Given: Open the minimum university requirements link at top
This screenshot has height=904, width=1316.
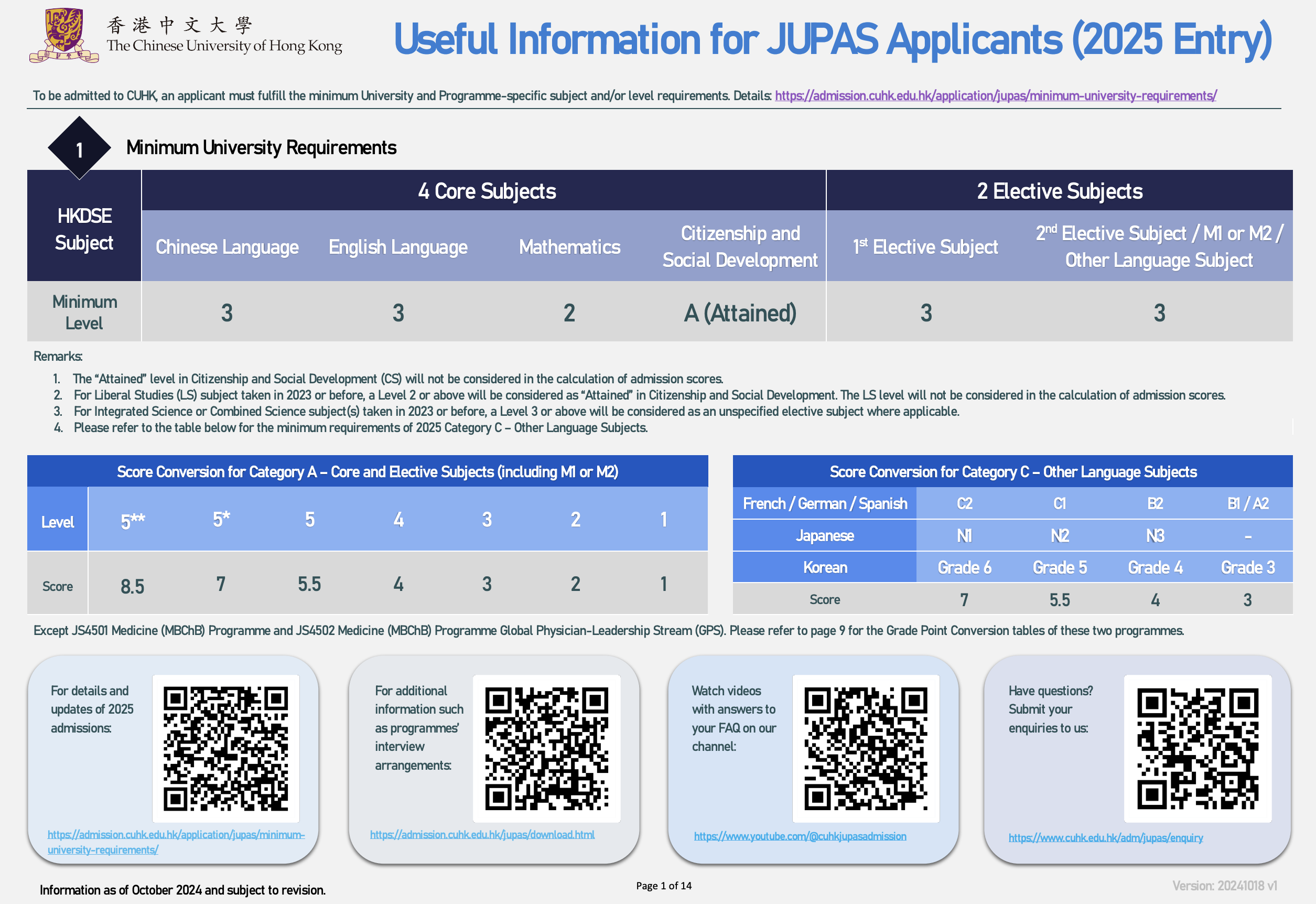Looking at the screenshot, I should (996, 96).
